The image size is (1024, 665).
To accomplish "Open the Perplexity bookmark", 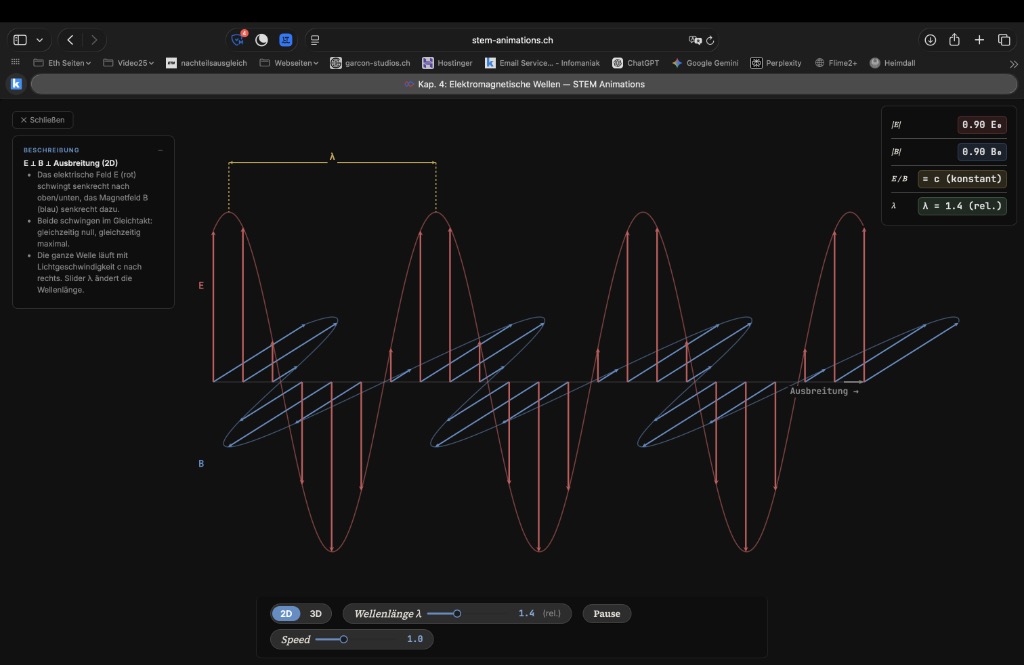I will 776,63.
